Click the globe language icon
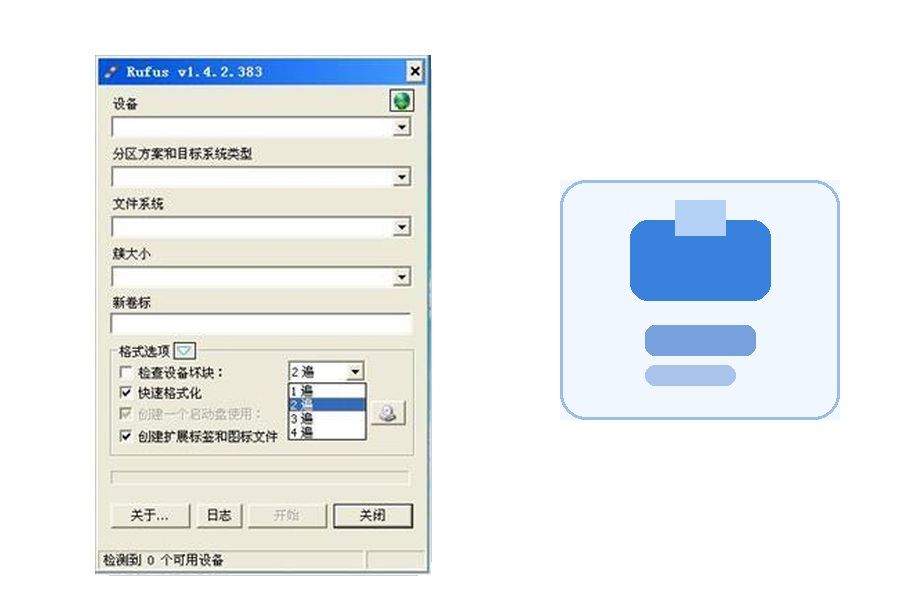Viewport: 900px width, 600px height. 401,101
